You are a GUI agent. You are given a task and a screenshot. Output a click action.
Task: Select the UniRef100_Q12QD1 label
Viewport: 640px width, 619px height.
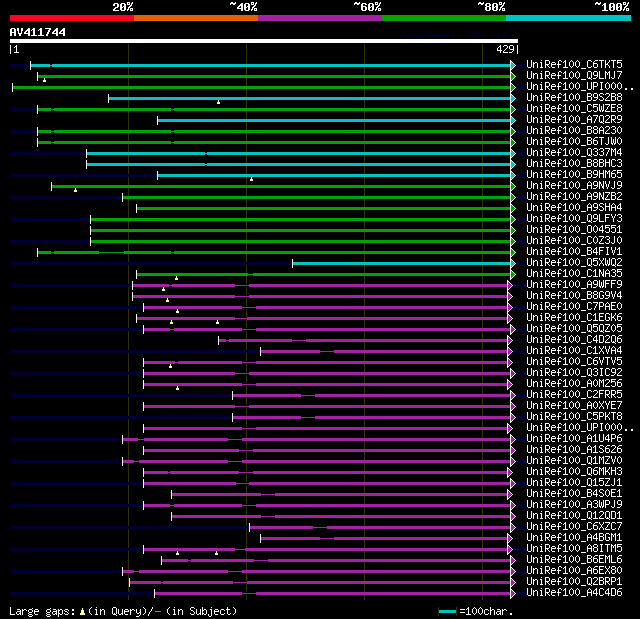click(574, 516)
